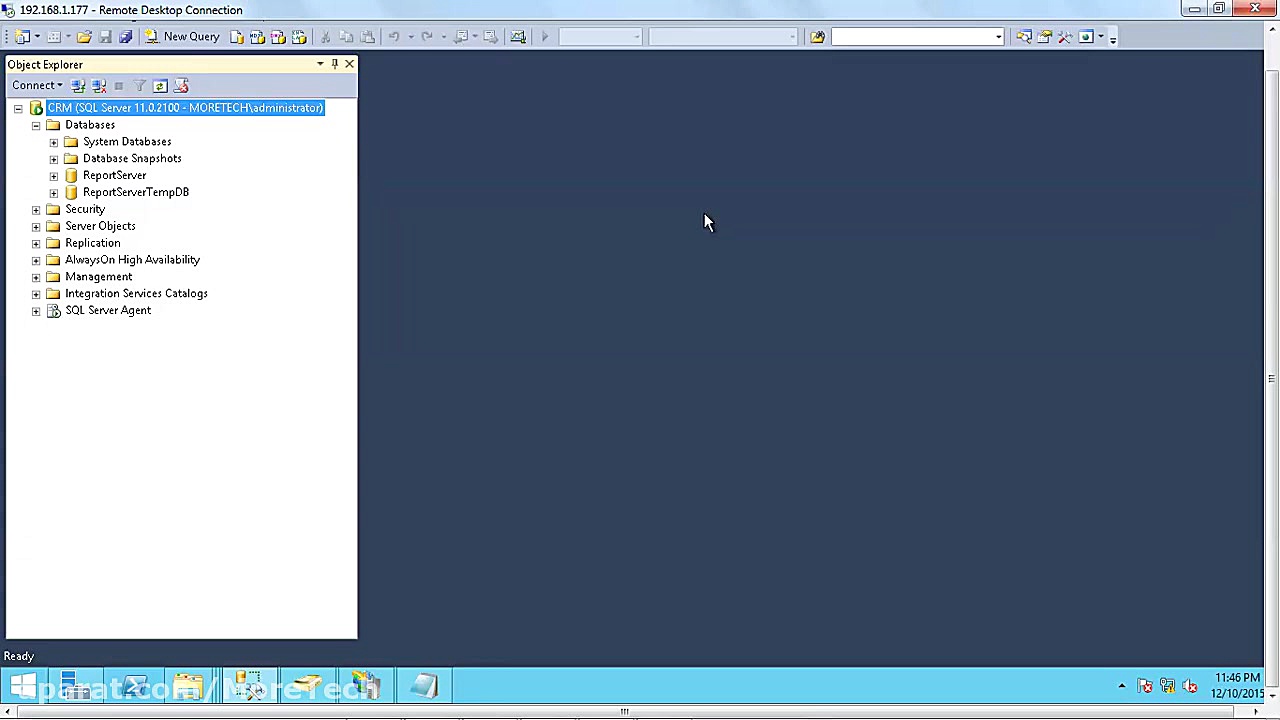
Task: Click the Analysis Services DMX Query icon
Action: click(278, 37)
